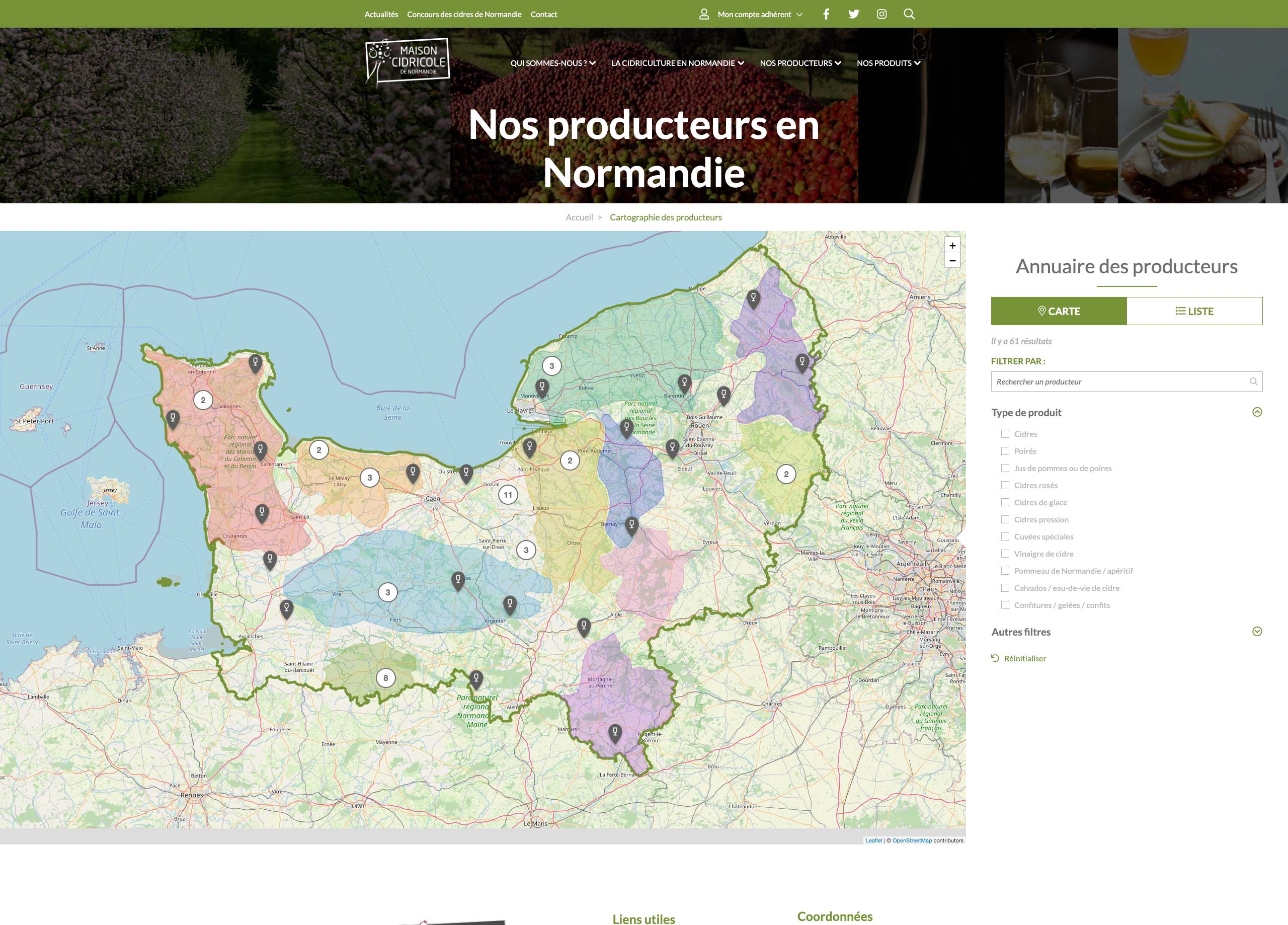Check Jus de pommes ou de poires

pyautogui.click(x=1005, y=468)
